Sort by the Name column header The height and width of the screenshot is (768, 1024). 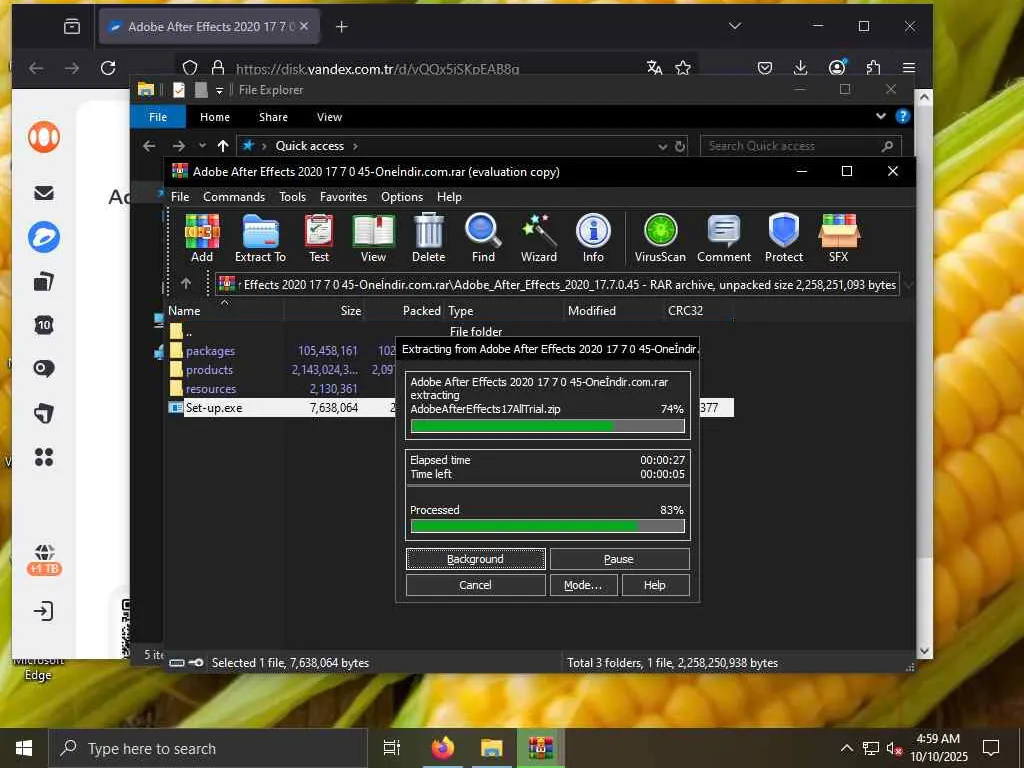coord(225,311)
